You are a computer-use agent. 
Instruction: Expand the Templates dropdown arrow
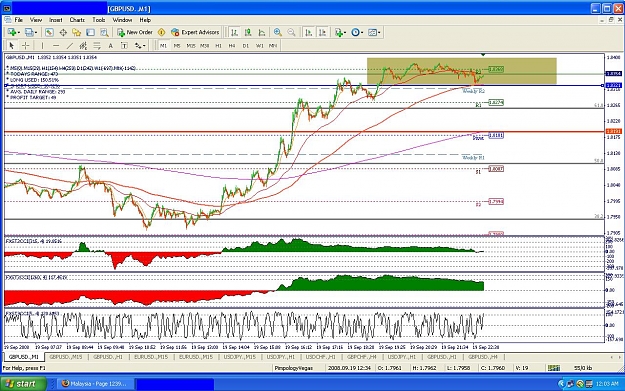[379, 33]
